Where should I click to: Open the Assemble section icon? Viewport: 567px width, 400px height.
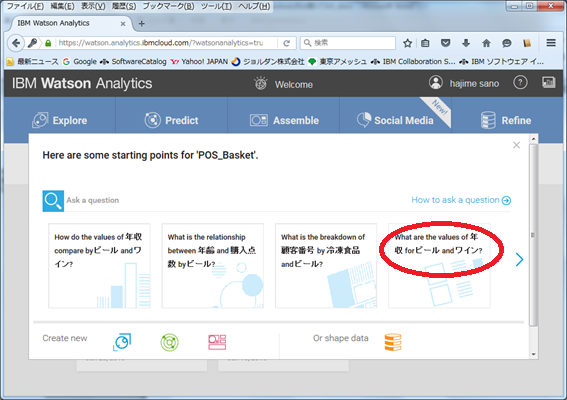pos(259,120)
